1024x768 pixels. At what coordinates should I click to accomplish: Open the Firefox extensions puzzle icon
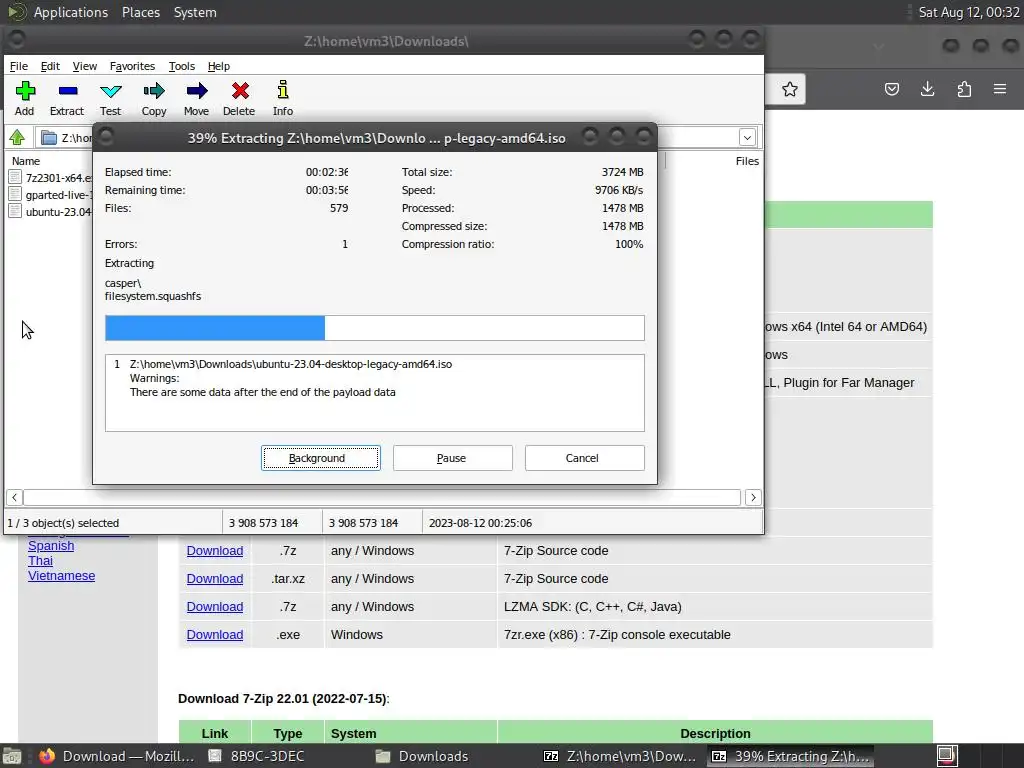click(x=964, y=89)
